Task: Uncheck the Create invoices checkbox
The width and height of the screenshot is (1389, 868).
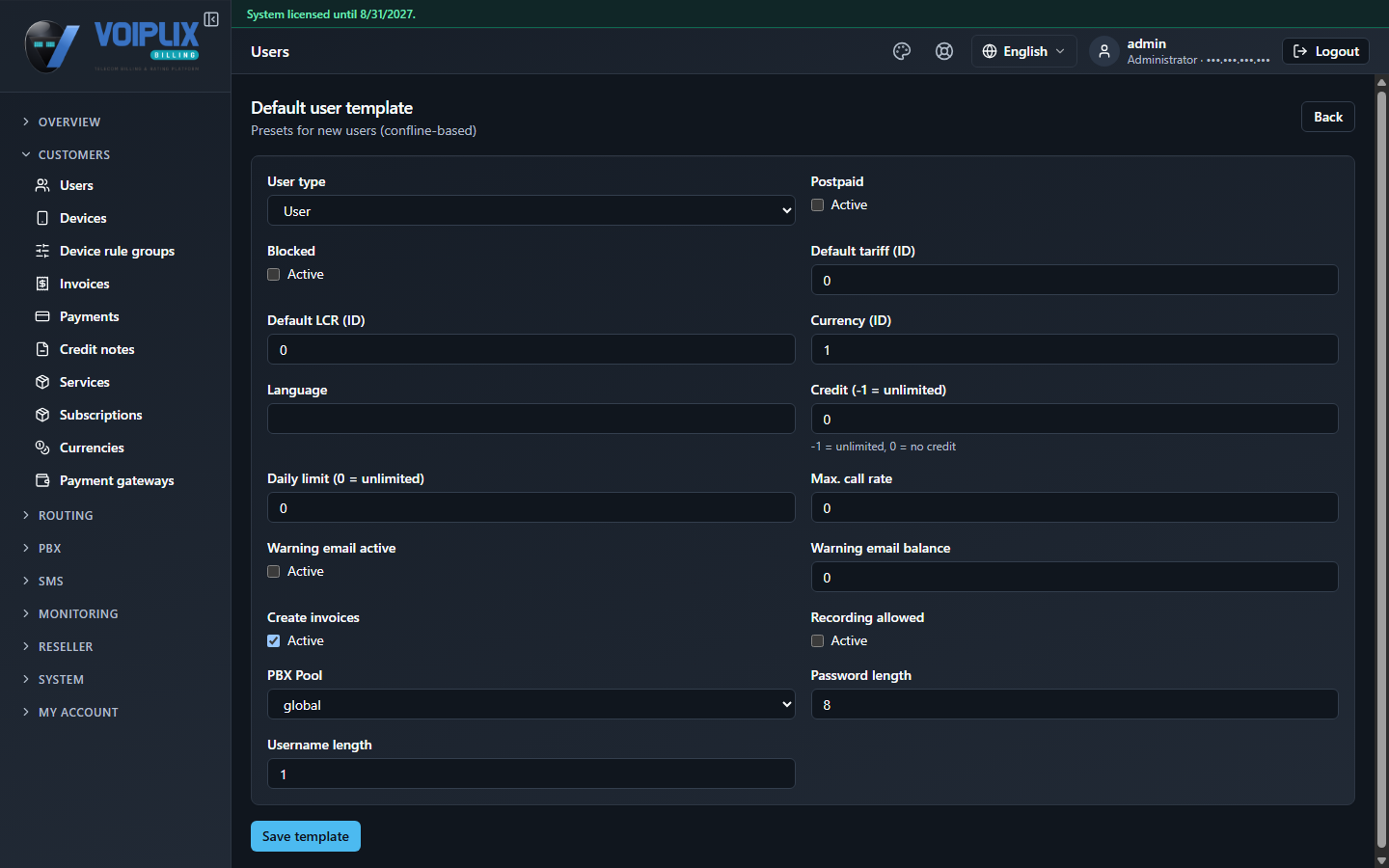Action: click(x=274, y=640)
